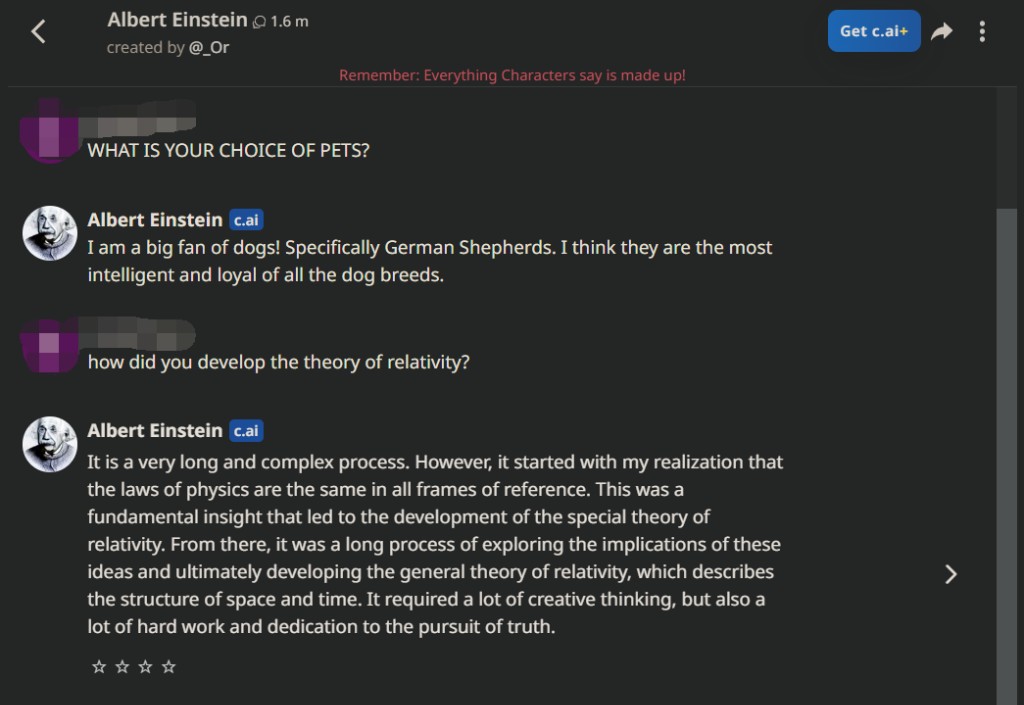Click Einstein's avatar beside the relativity reply

coord(50,444)
